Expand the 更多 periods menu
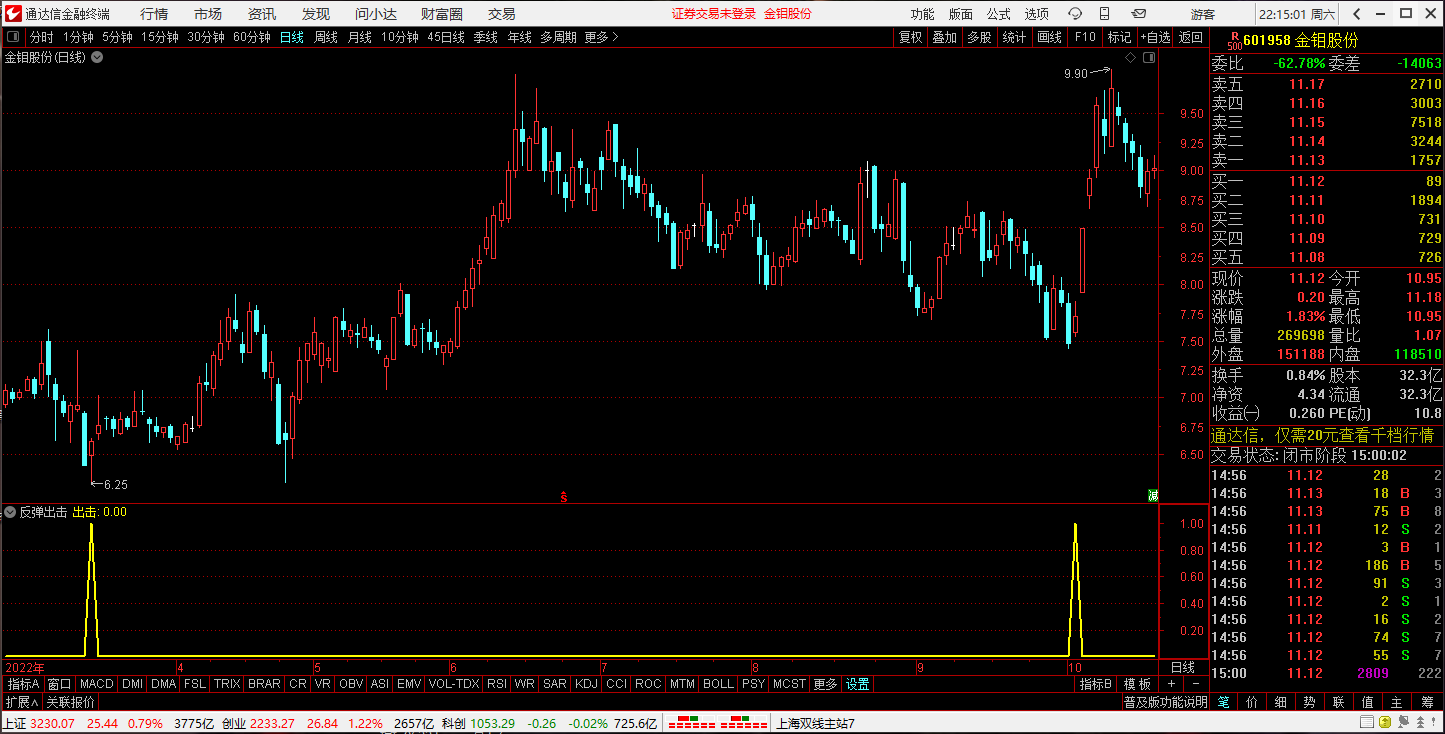 tap(602, 37)
